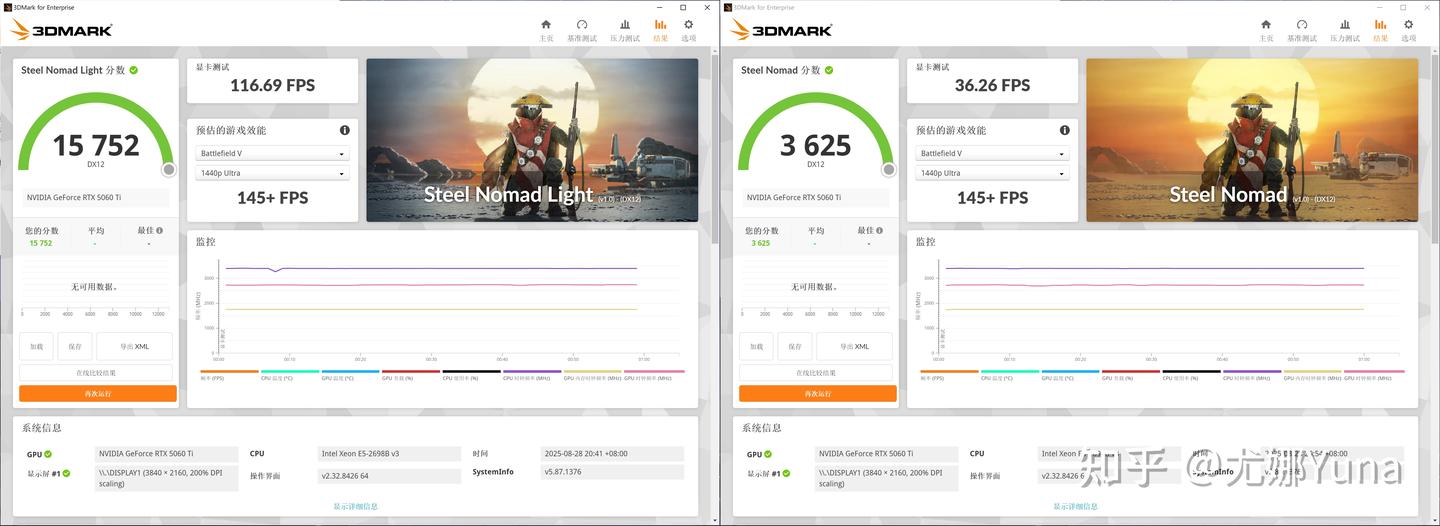1440x526 pixels.
Task: Open Battlefield V dropdown under 116.69 FPS
Action: [x=273, y=154]
